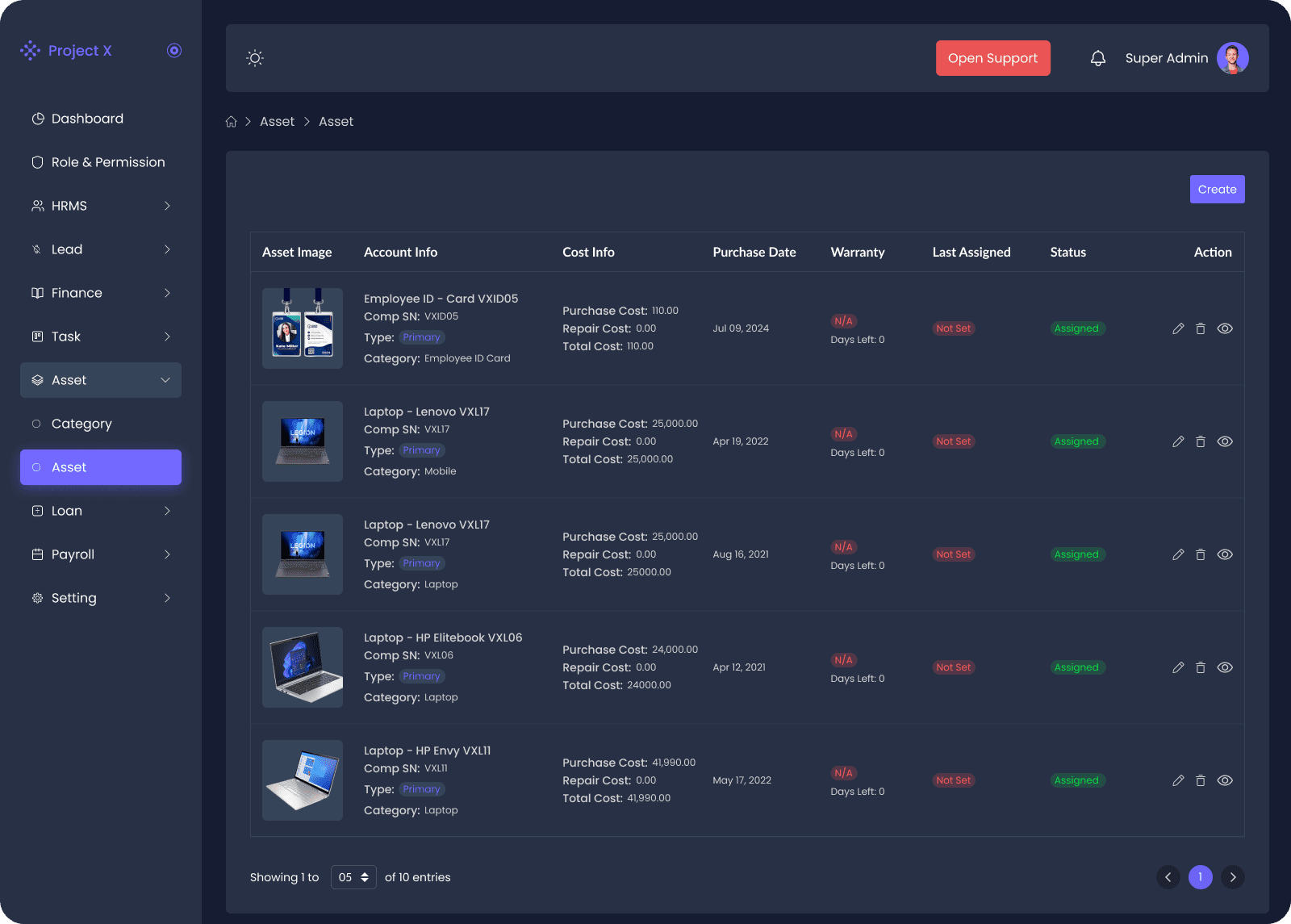Click the home breadcrumb icon
Image resolution: width=1291 pixels, height=924 pixels.
(x=232, y=122)
